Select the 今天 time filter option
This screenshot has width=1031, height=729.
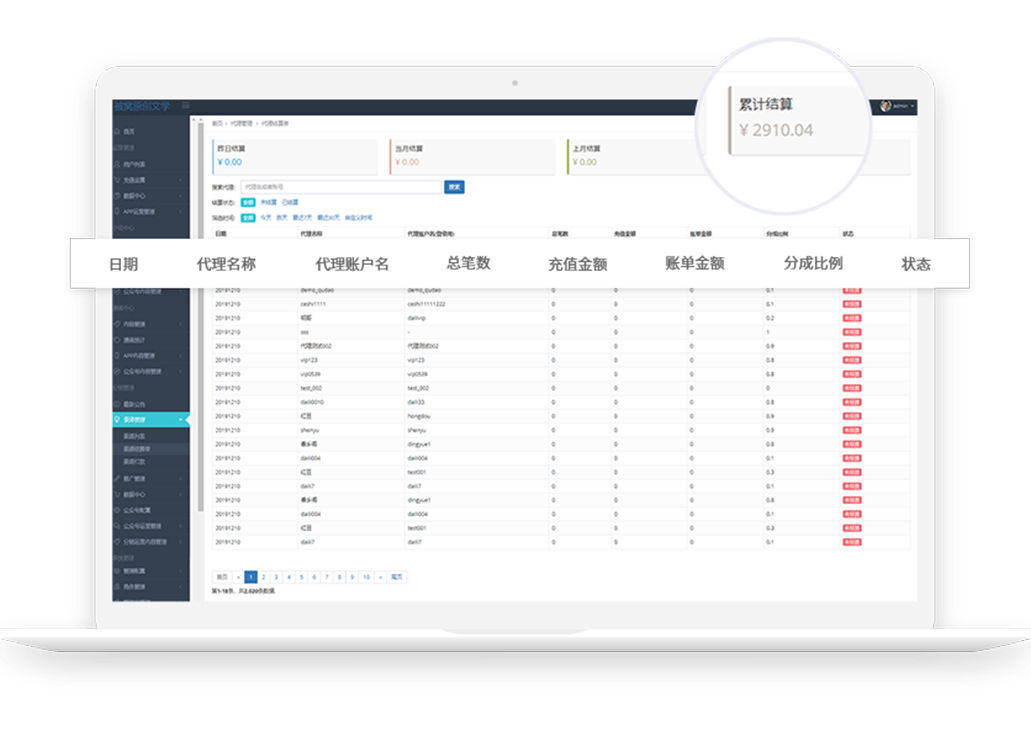point(266,216)
